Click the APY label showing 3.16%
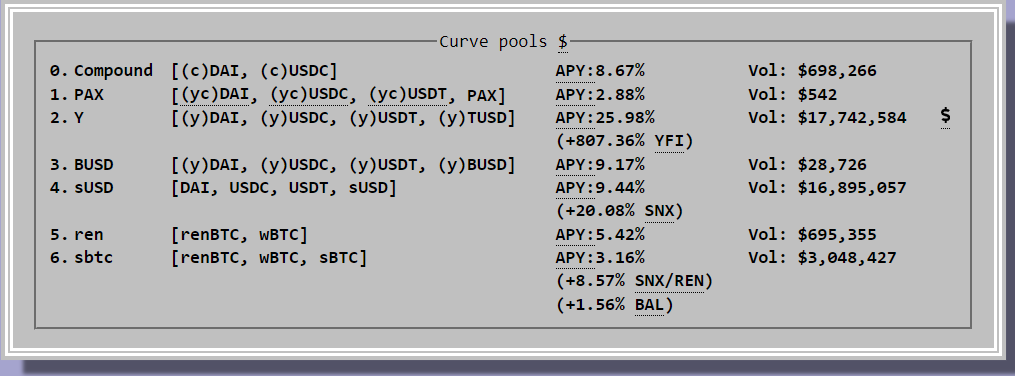 click(575, 258)
